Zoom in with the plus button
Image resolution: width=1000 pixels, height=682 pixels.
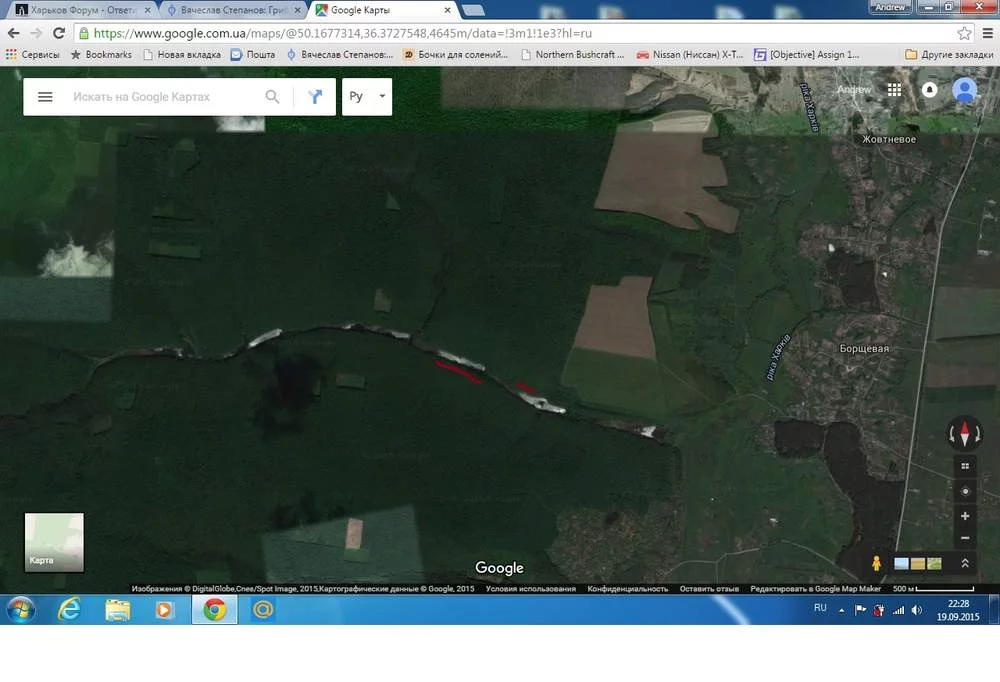(965, 515)
